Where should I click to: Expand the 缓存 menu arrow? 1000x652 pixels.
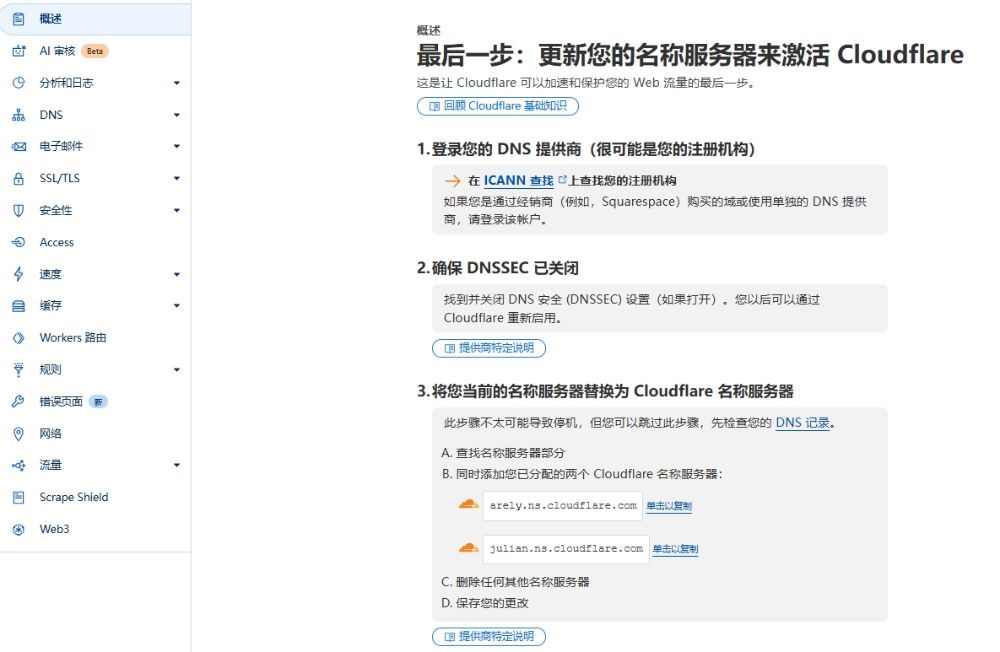tap(177, 306)
